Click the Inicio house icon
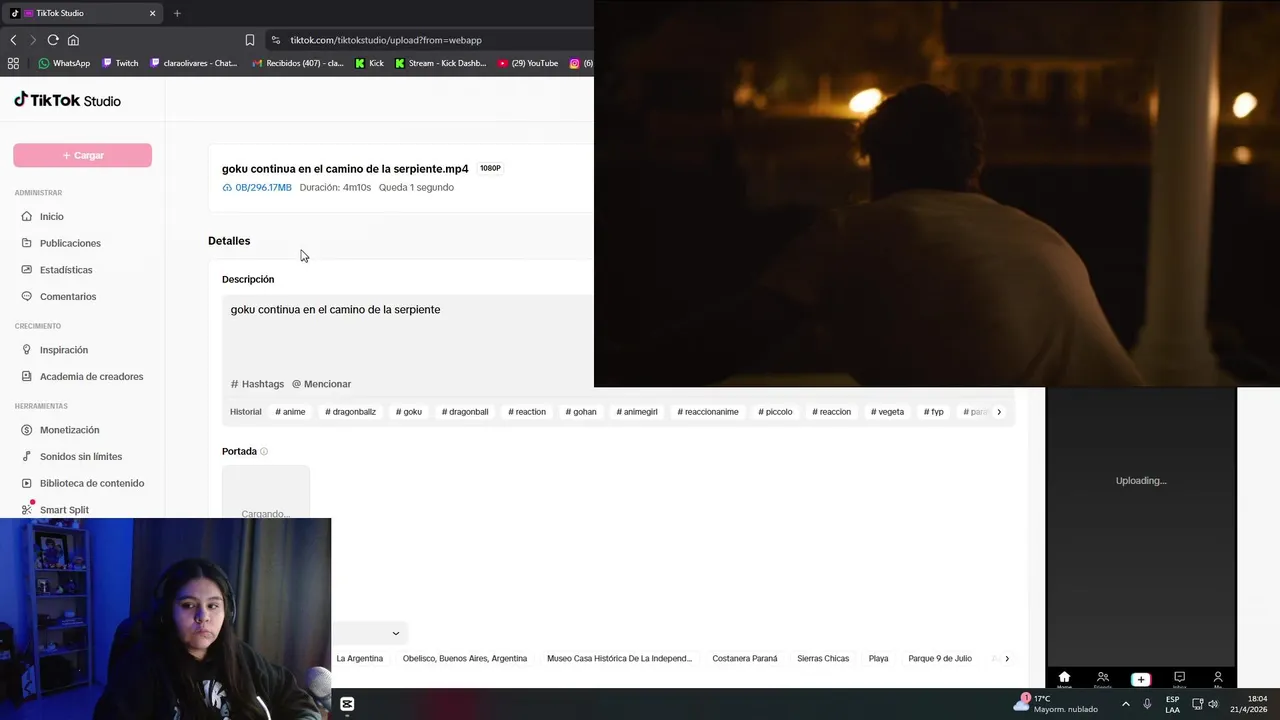 pyautogui.click(x=27, y=216)
